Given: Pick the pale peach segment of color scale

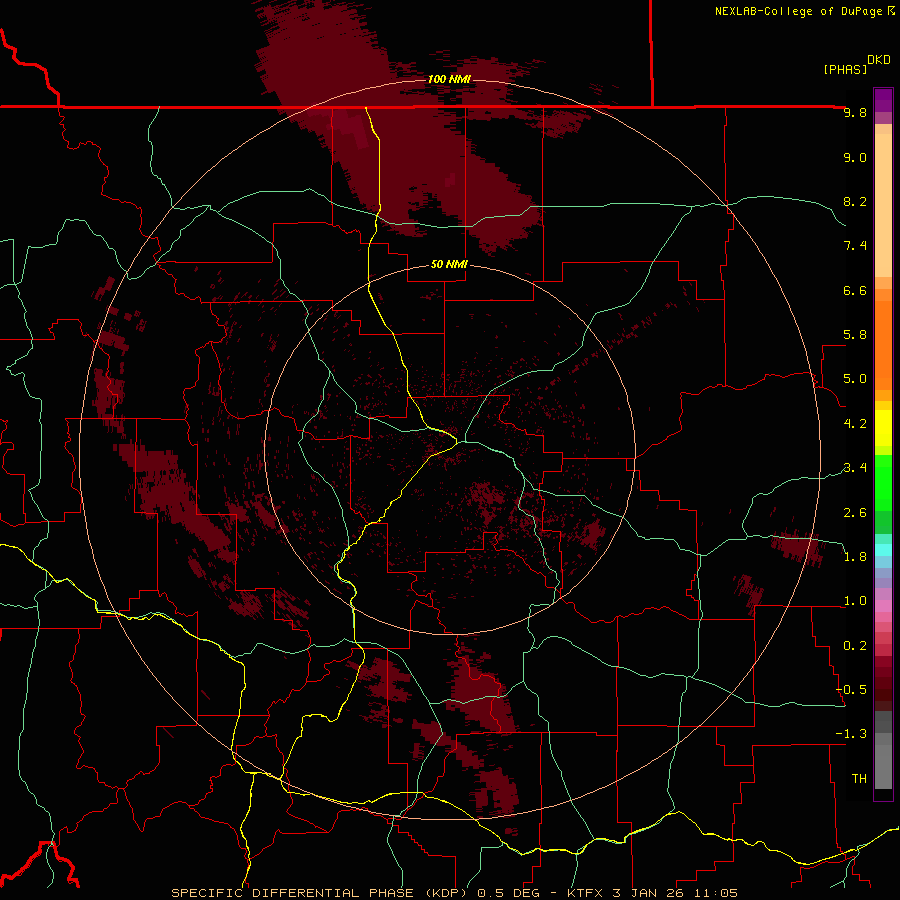Looking at the screenshot, I should [x=883, y=205].
